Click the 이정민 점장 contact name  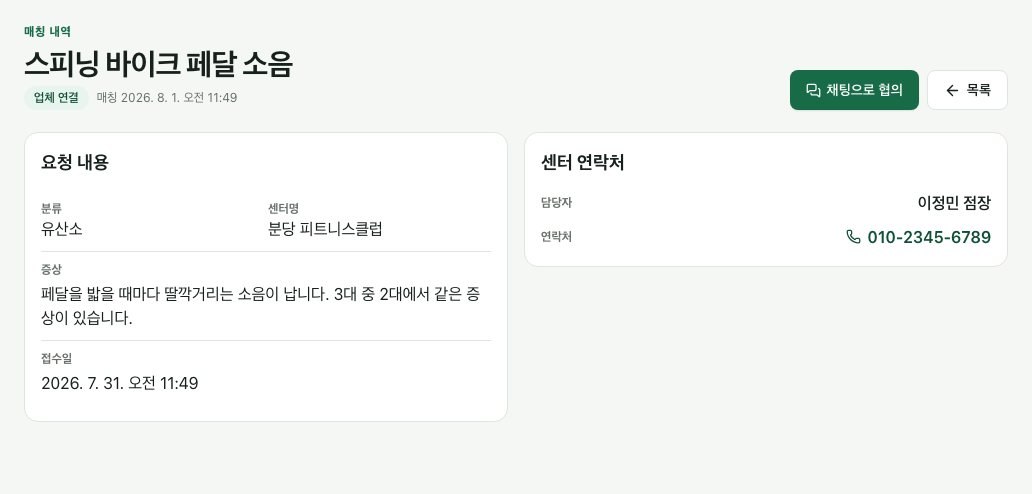(954, 203)
